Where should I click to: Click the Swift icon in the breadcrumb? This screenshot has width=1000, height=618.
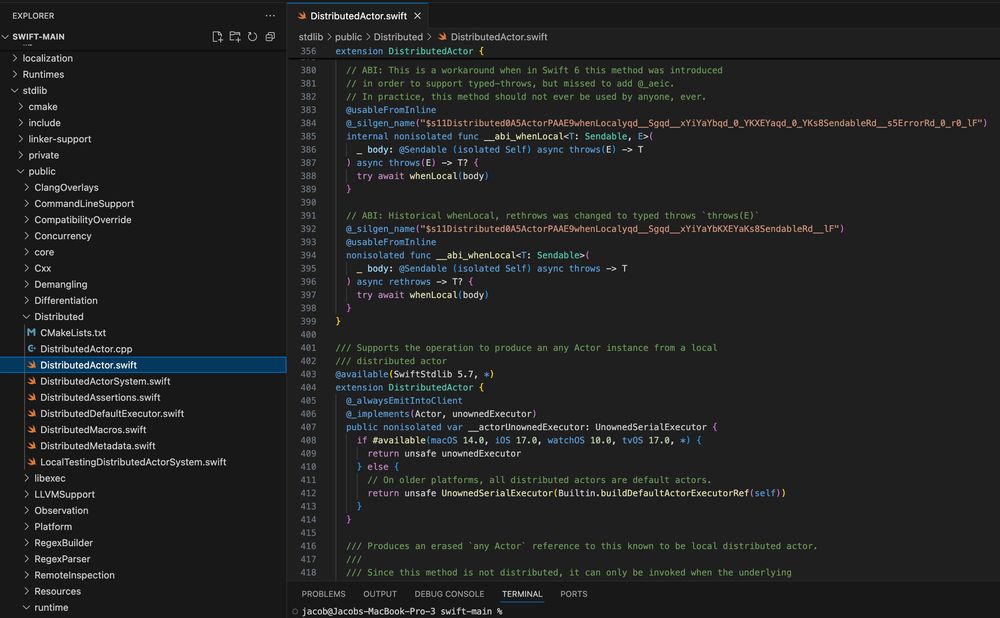coord(442,37)
